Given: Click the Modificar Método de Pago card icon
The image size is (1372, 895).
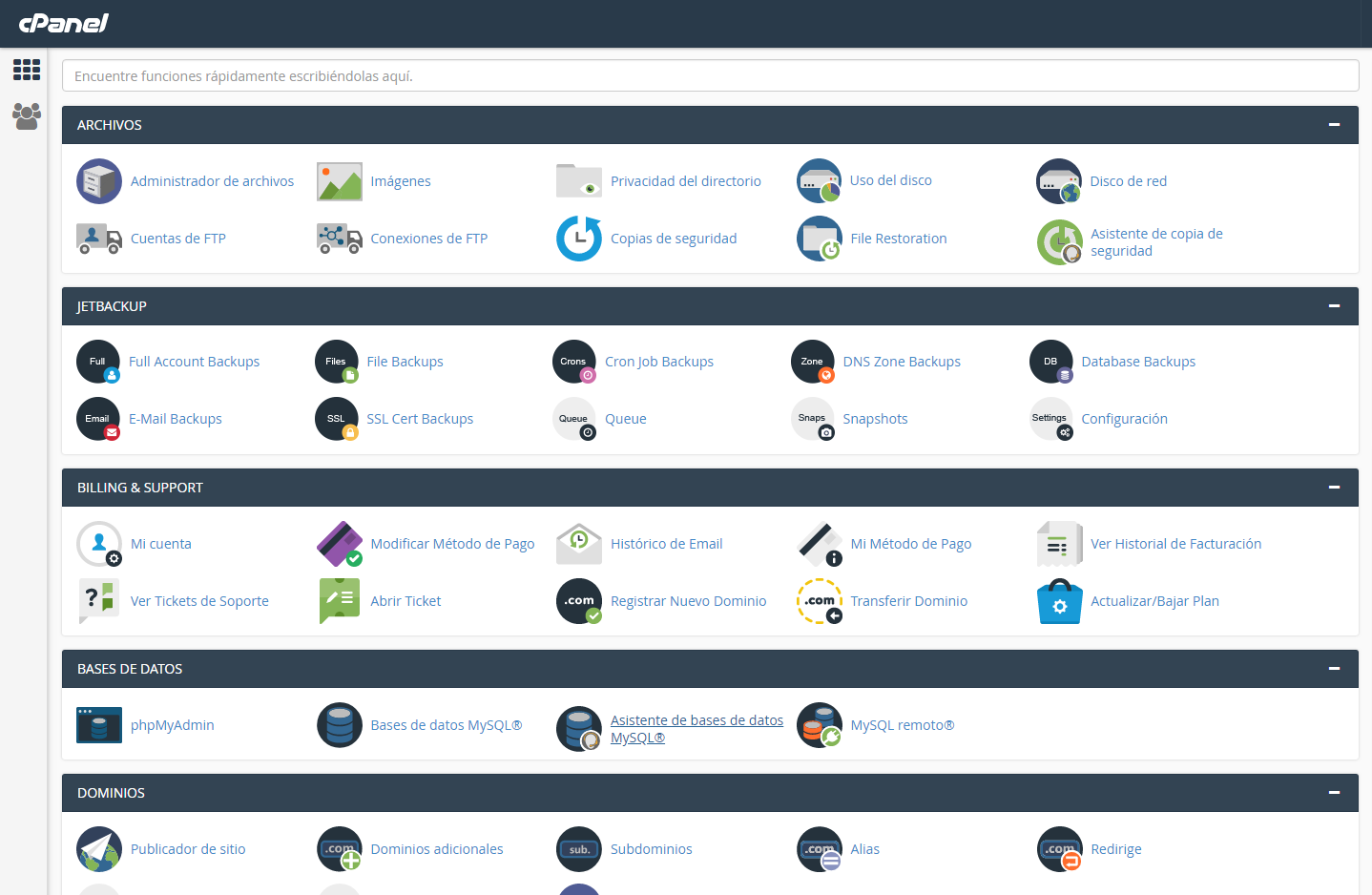Looking at the screenshot, I should pos(340,544).
